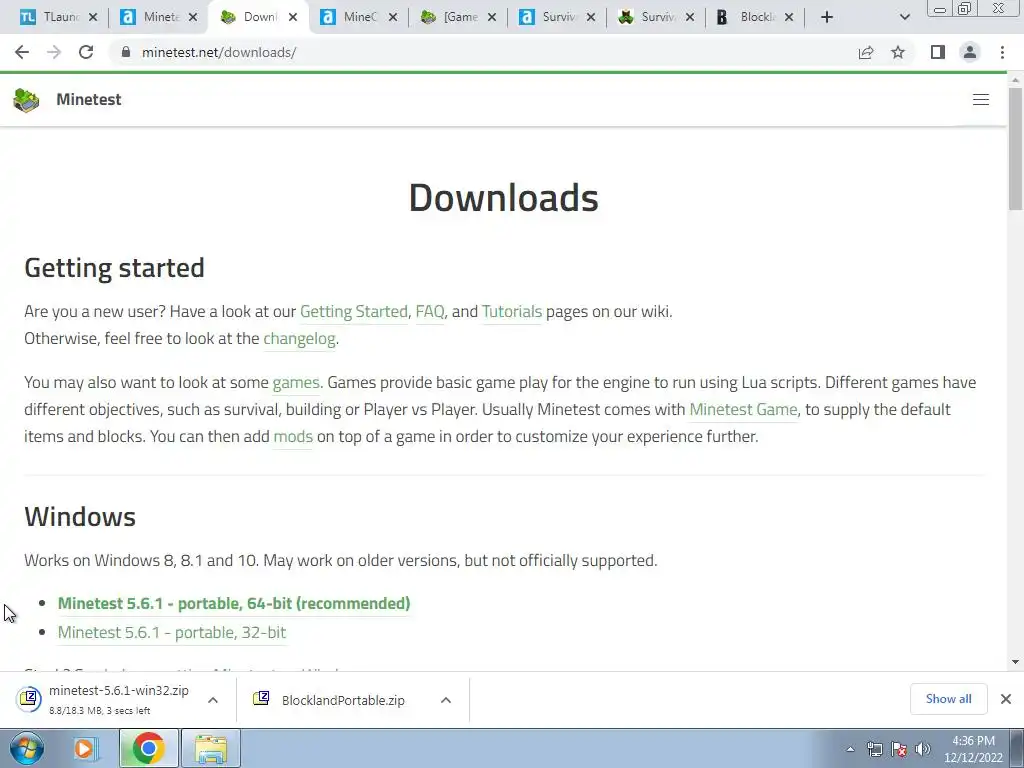Expand options for BlocklandPortable.zip download
Viewport: 1024px width, 768px height.
coord(446,700)
